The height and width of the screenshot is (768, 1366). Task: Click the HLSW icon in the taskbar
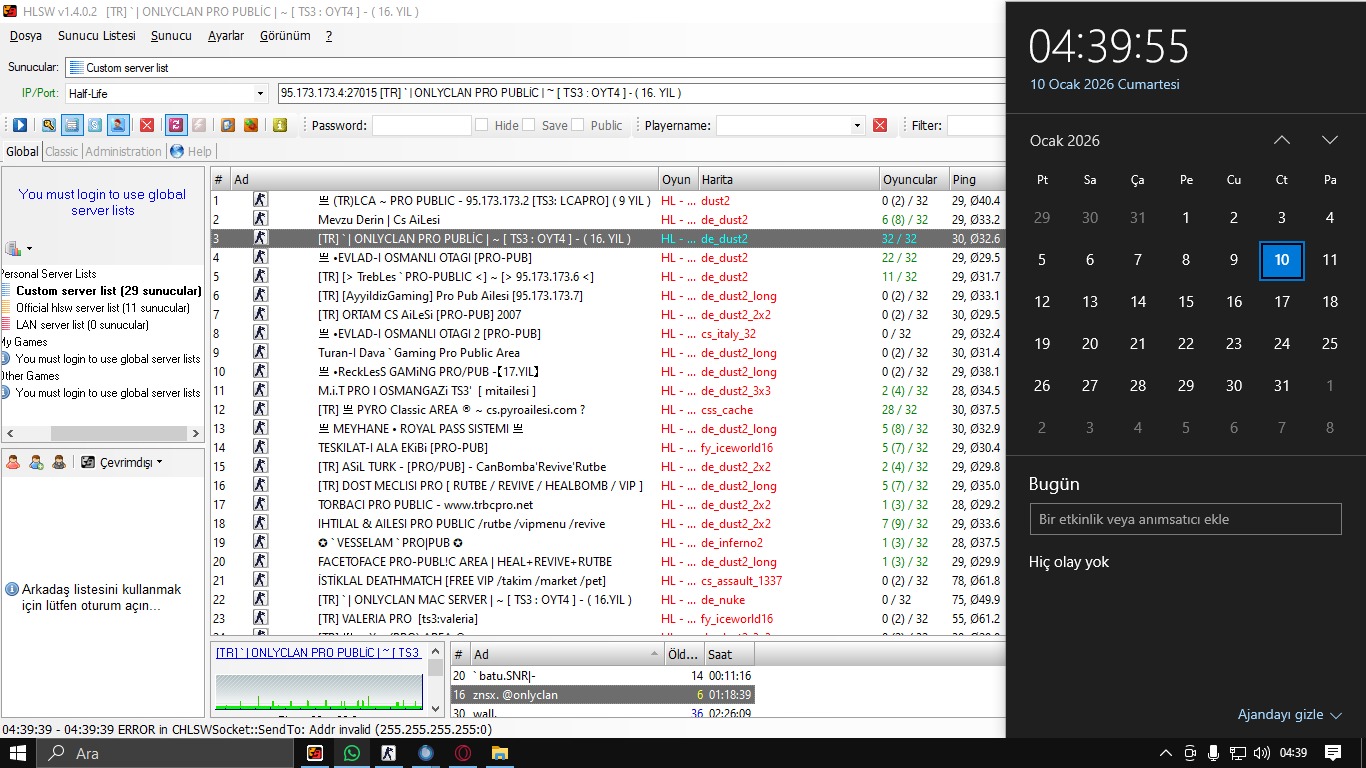tap(315, 753)
